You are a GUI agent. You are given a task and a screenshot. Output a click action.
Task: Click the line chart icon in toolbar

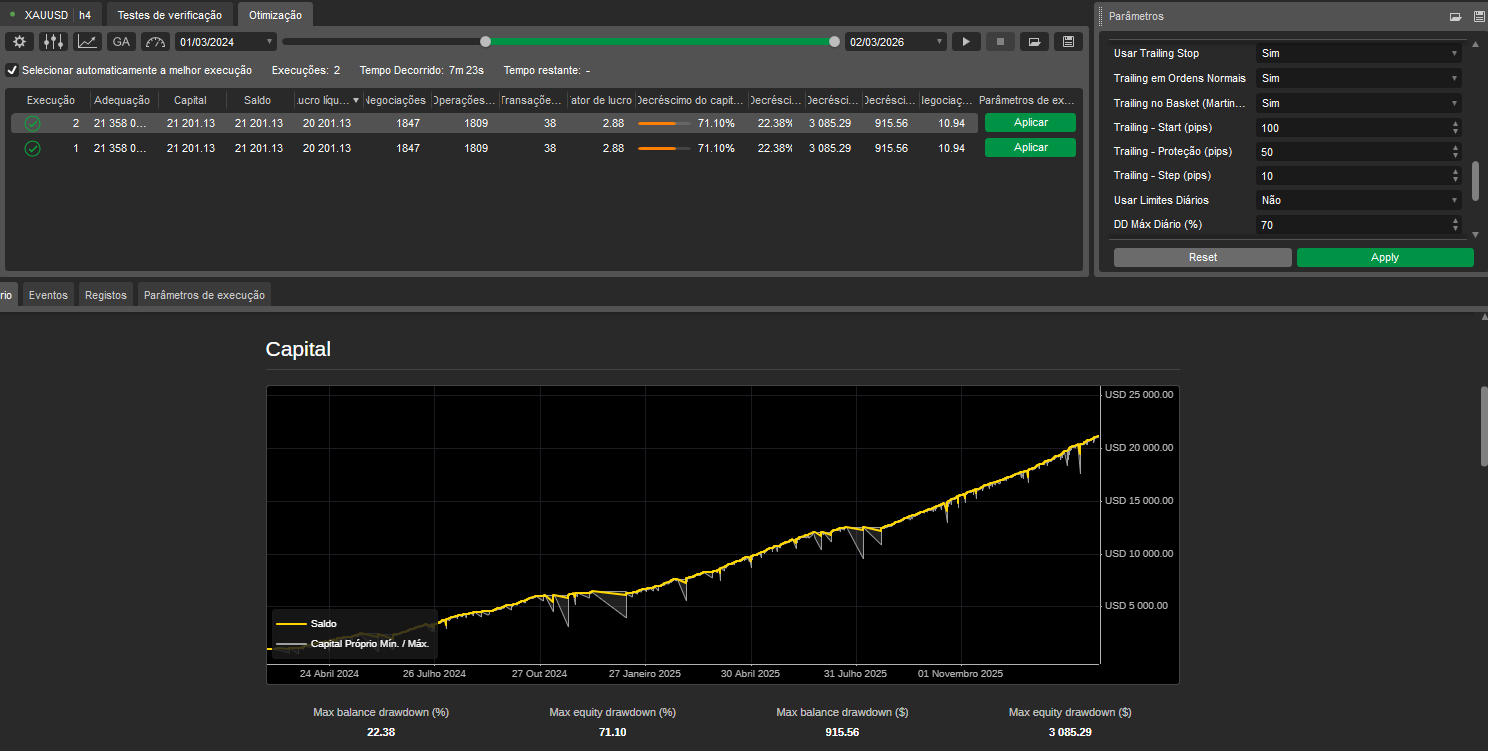88,42
